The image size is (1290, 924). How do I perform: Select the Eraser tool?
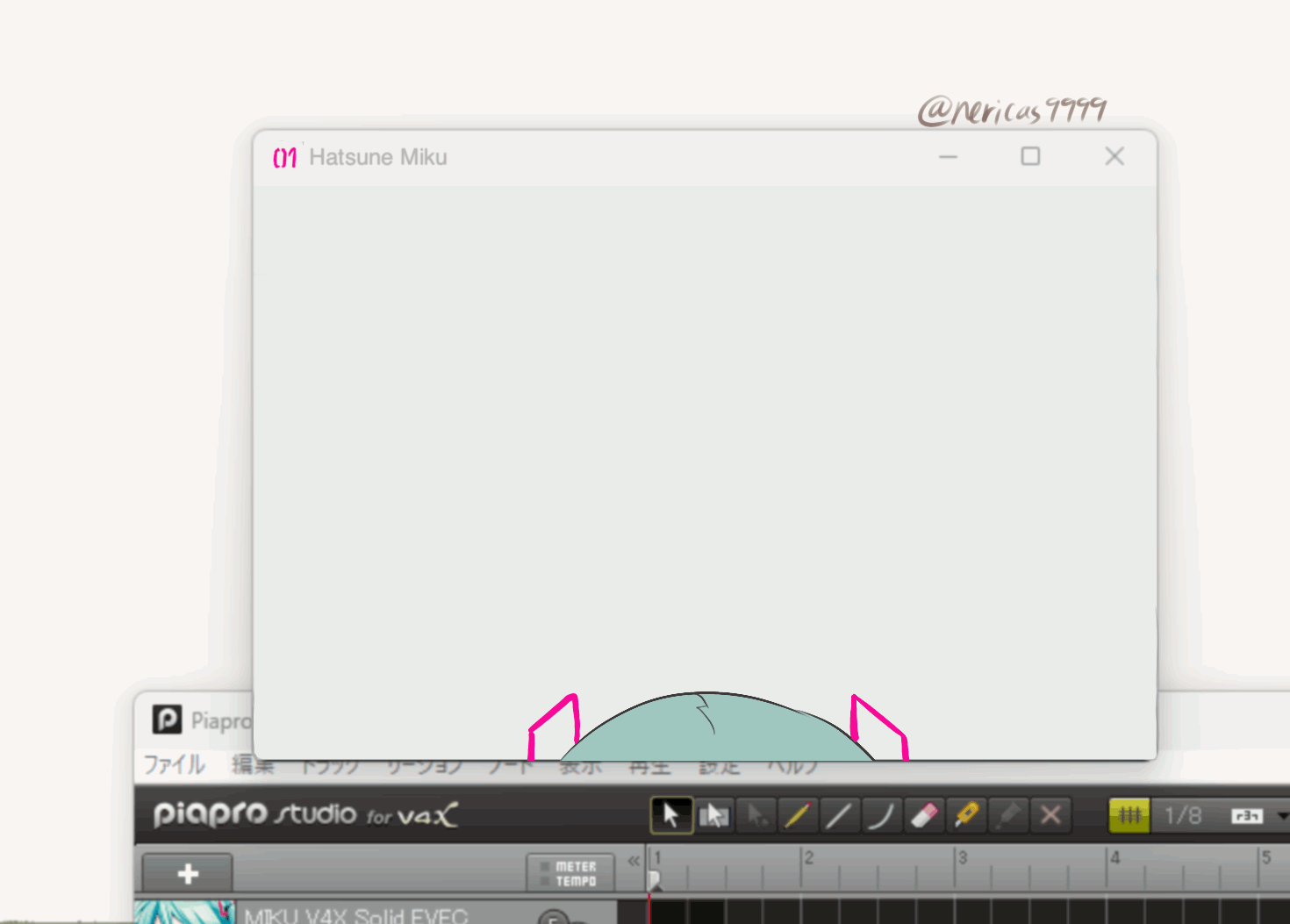click(924, 815)
